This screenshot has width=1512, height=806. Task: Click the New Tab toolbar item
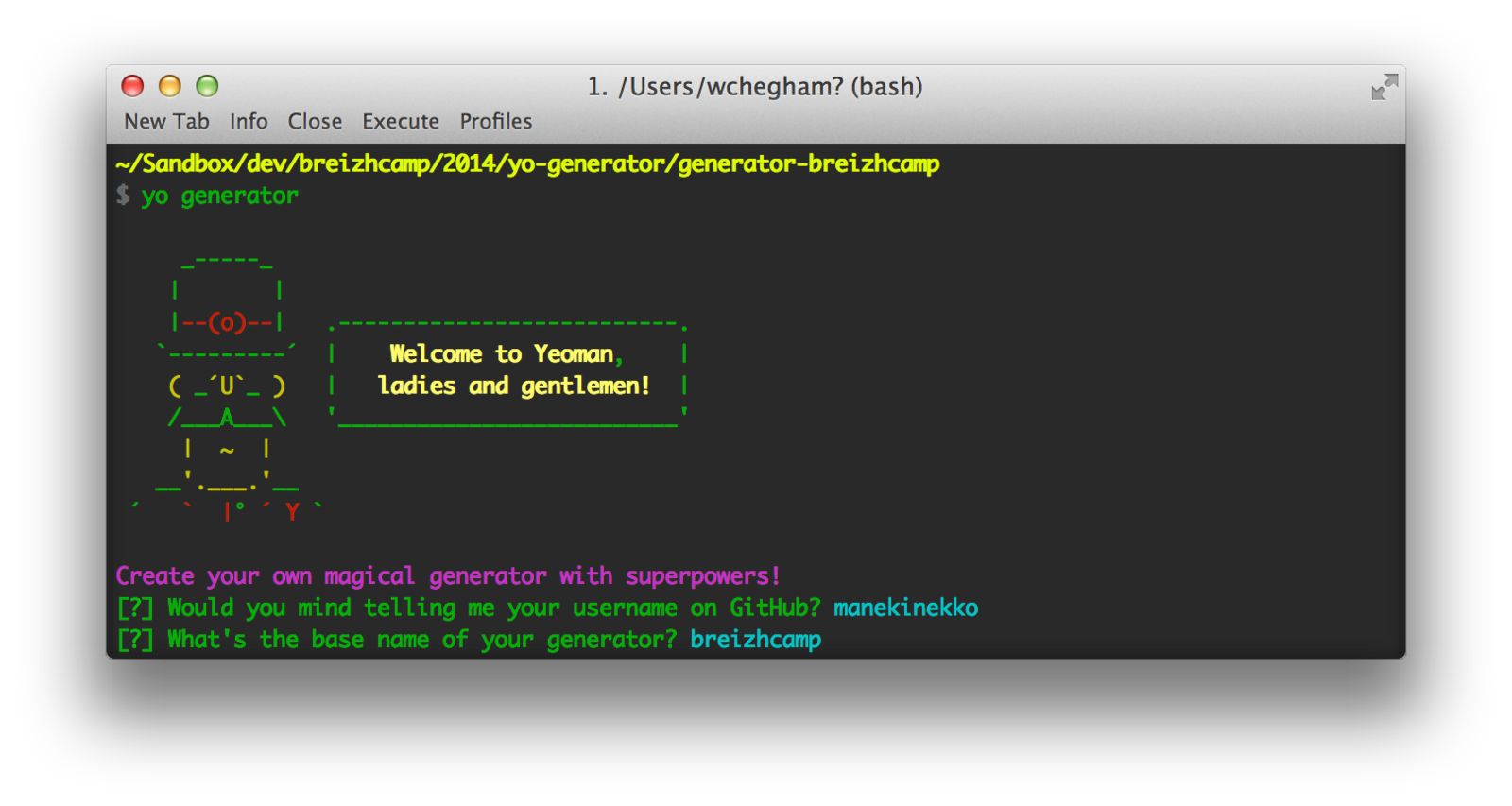pos(166,121)
